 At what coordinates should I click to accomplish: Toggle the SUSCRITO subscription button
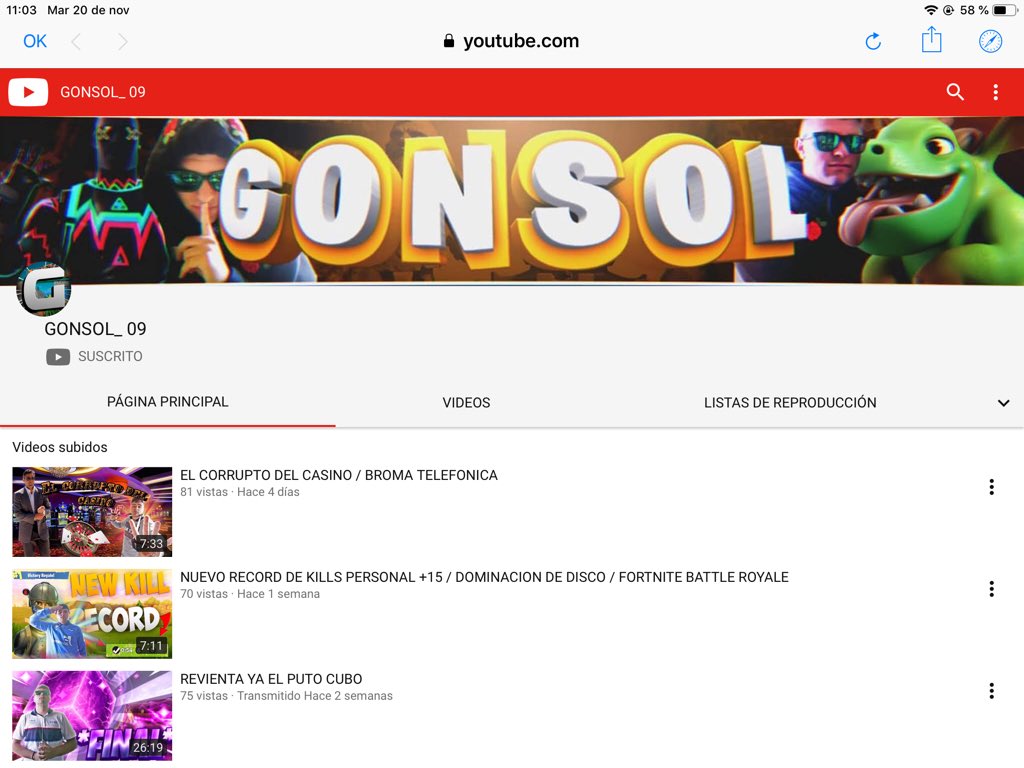(94, 357)
